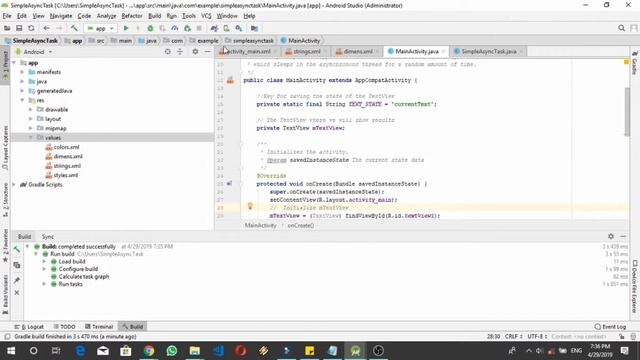The height and width of the screenshot is (360, 640).
Task: Hide the Project panel with minus icon
Action: 207,52
